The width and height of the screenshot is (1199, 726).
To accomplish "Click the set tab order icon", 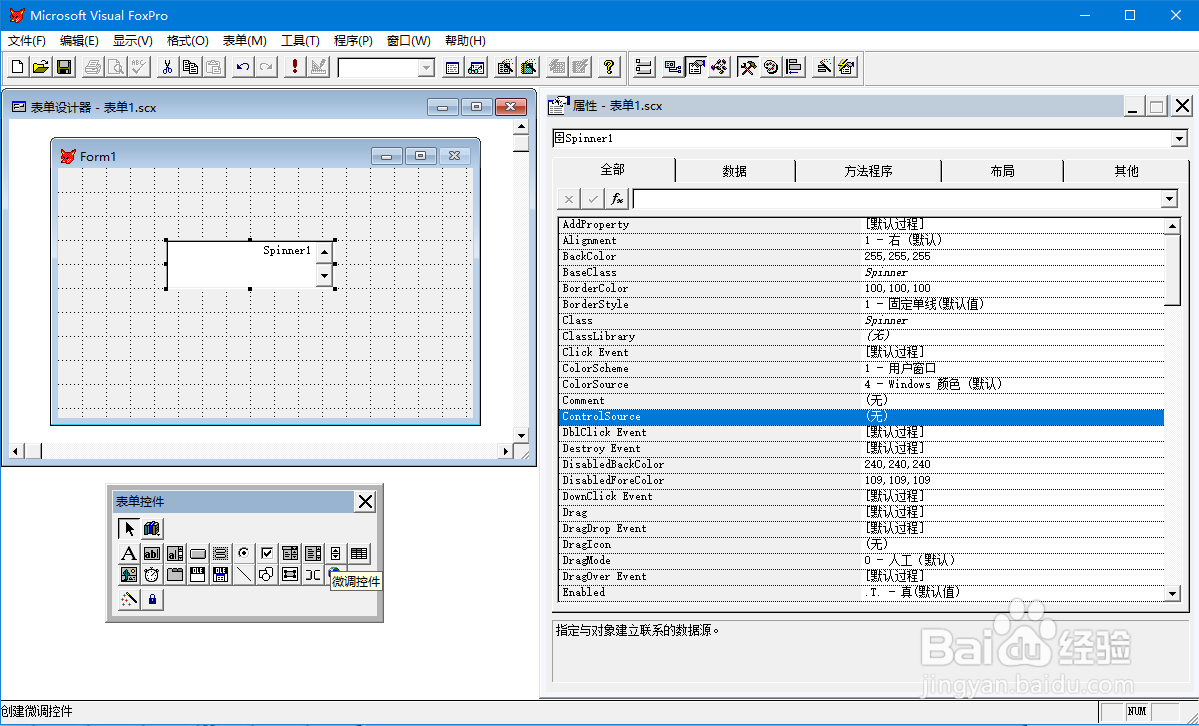I will click(x=644, y=67).
